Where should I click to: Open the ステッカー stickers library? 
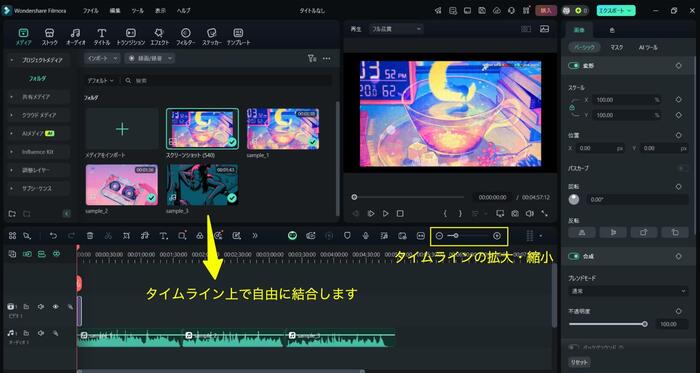(212, 37)
